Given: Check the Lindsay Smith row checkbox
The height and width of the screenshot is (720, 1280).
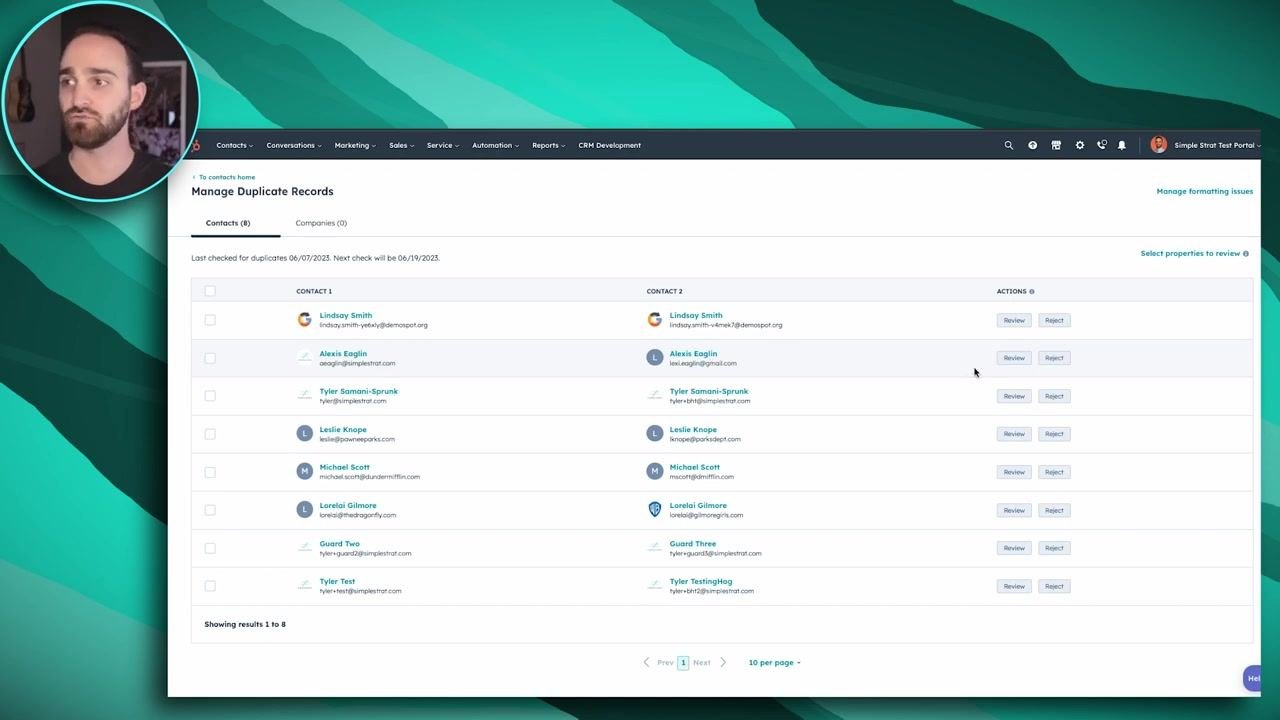Looking at the screenshot, I should click(x=210, y=320).
